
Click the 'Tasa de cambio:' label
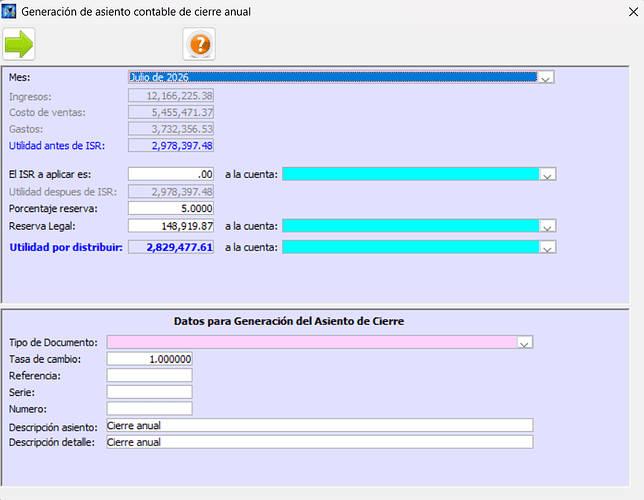point(45,359)
